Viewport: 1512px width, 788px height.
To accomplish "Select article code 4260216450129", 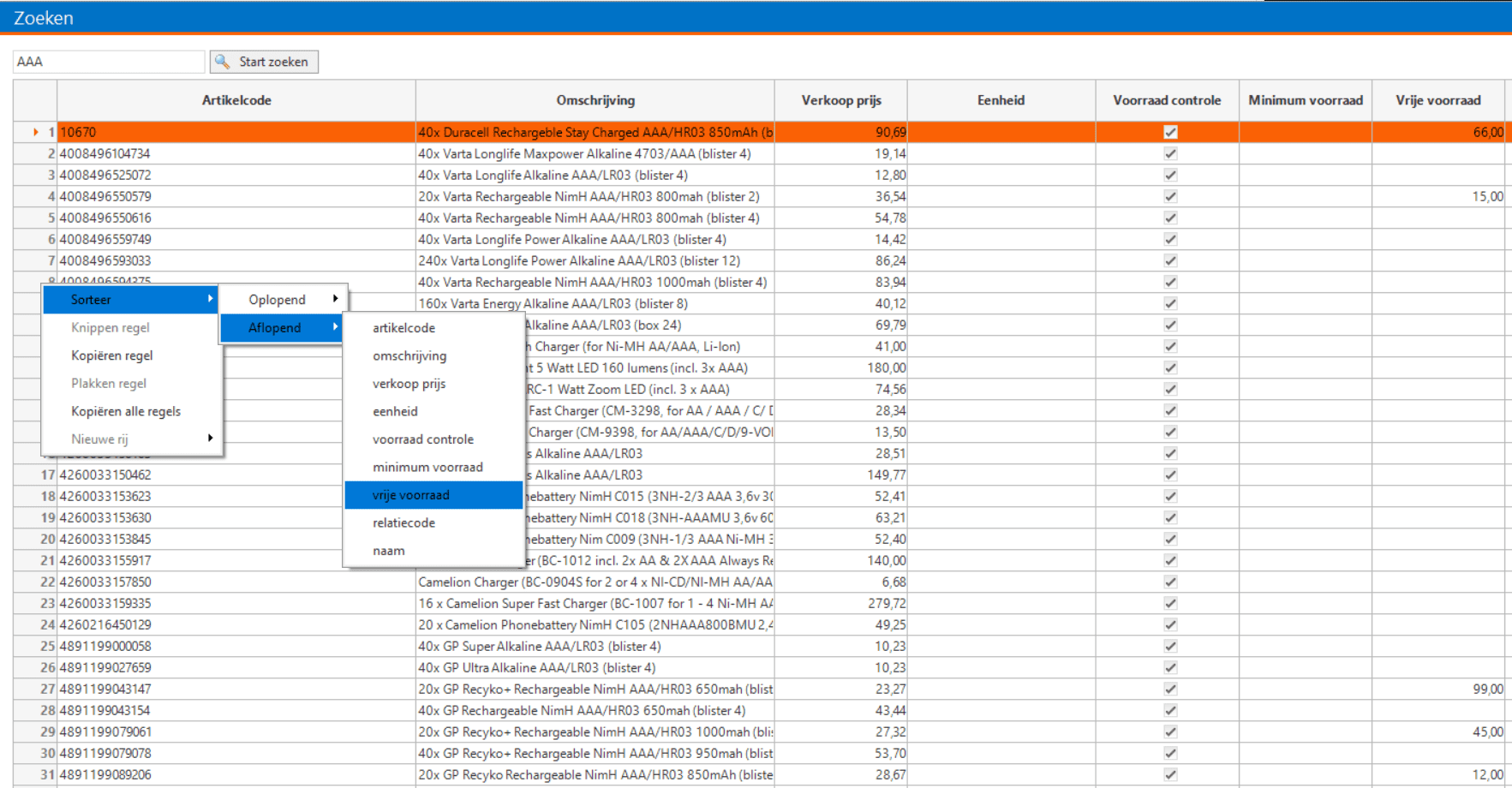I will click(x=236, y=624).
